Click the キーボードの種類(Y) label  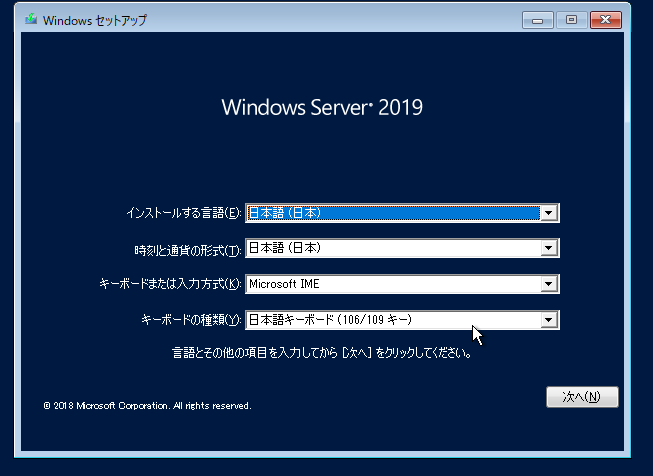coord(191,320)
